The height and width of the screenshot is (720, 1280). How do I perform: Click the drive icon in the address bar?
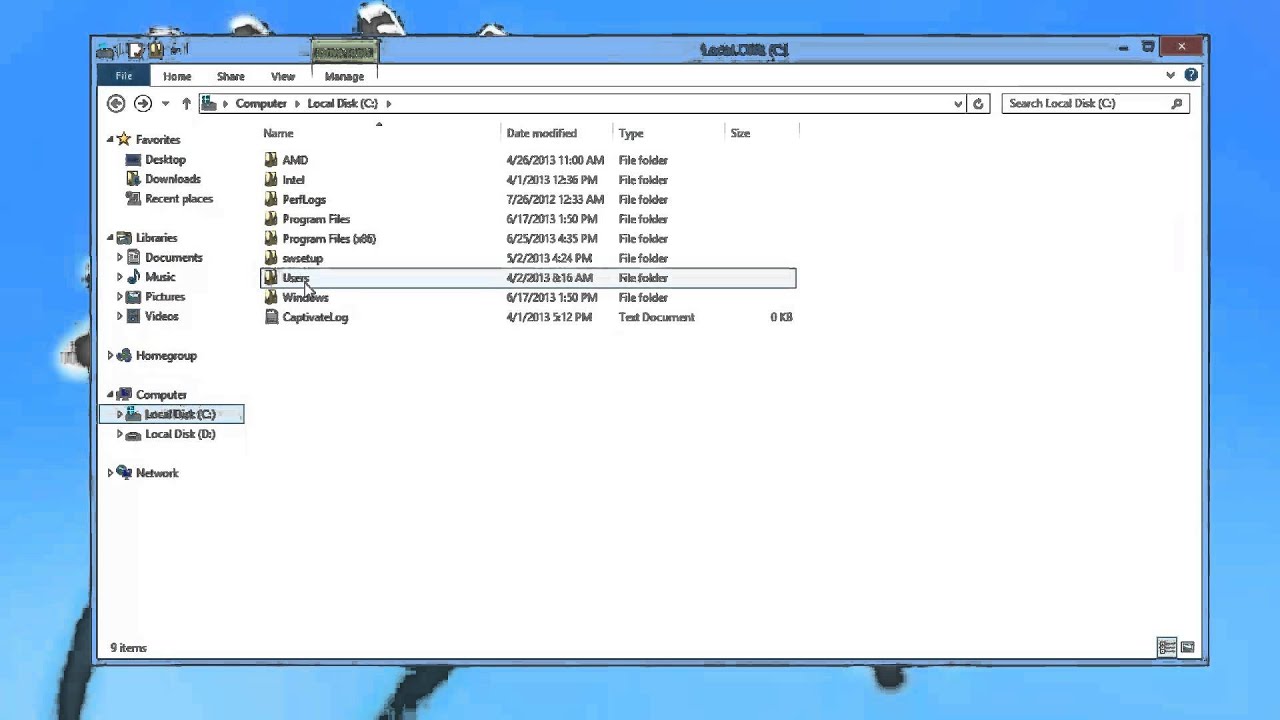coord(208,103)
